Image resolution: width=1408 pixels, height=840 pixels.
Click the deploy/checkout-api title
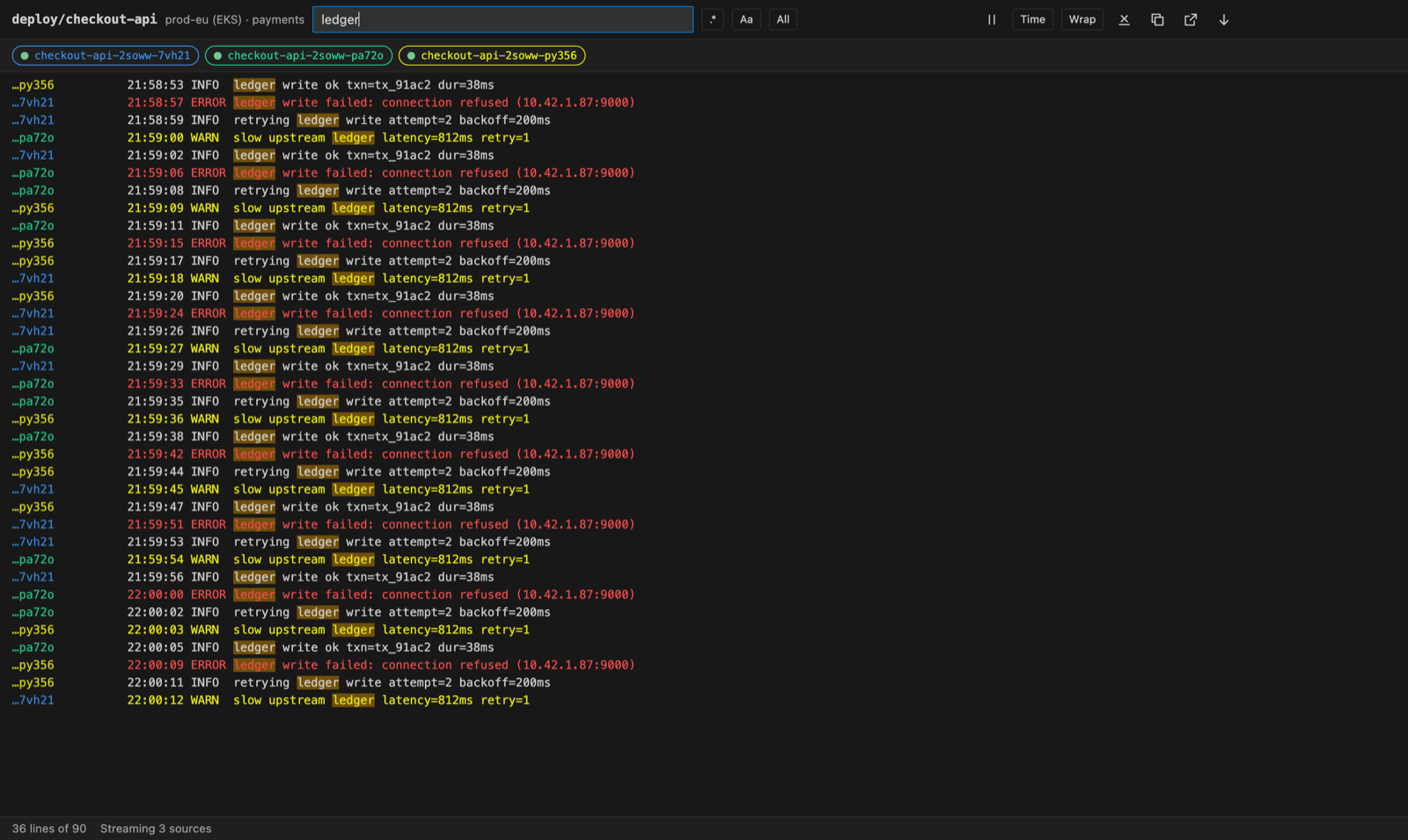click(84, 19)
